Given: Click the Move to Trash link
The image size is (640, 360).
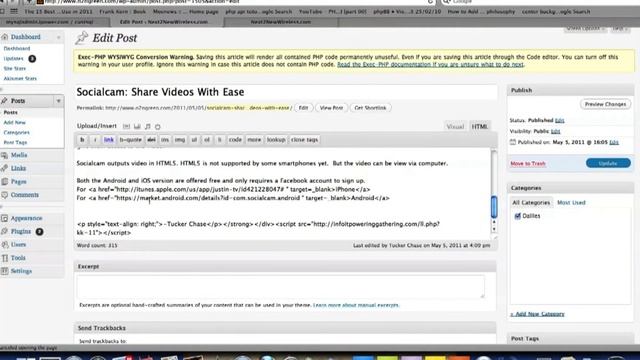Looking at the screenshot, I should [528, 164].
